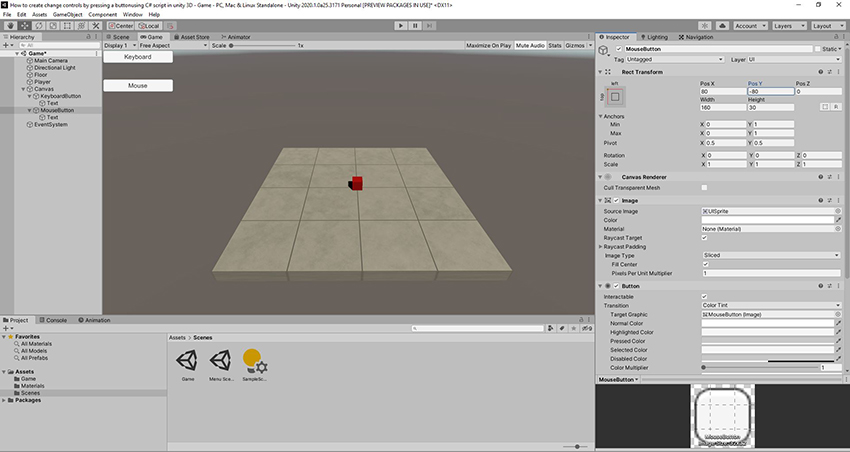Toggle Rect Transform blueprint mode icon

pyautogui.click(x=825, y=107)
